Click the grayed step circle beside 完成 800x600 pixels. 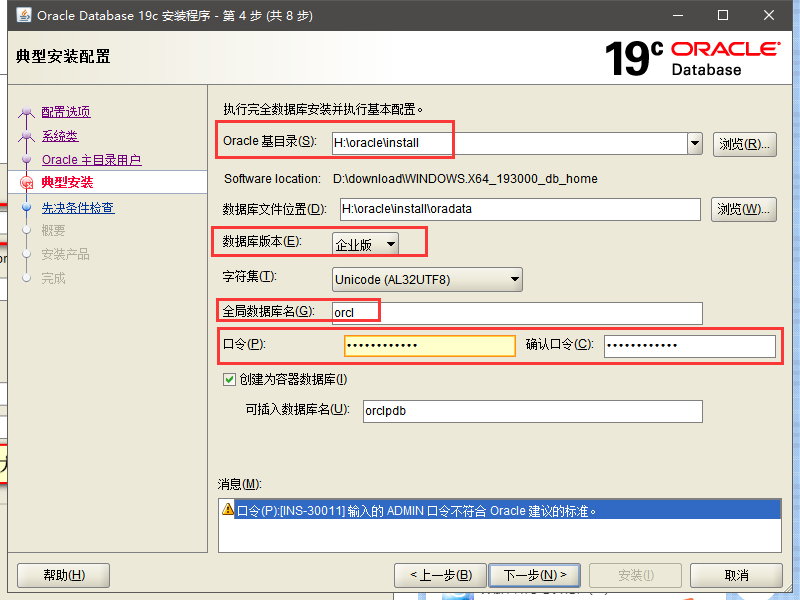(x=26, y=277)
